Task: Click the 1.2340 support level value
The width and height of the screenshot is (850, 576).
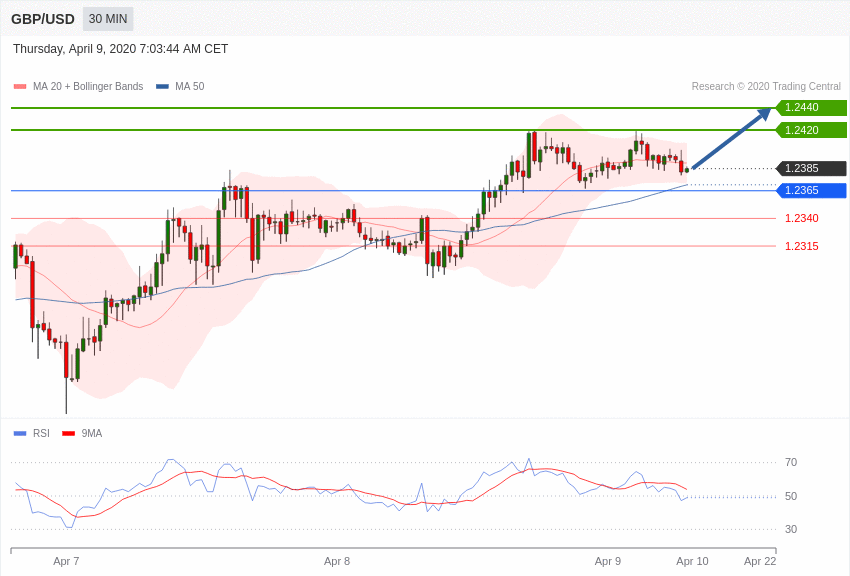Action: pyautogui.click(x=802, y=218)
